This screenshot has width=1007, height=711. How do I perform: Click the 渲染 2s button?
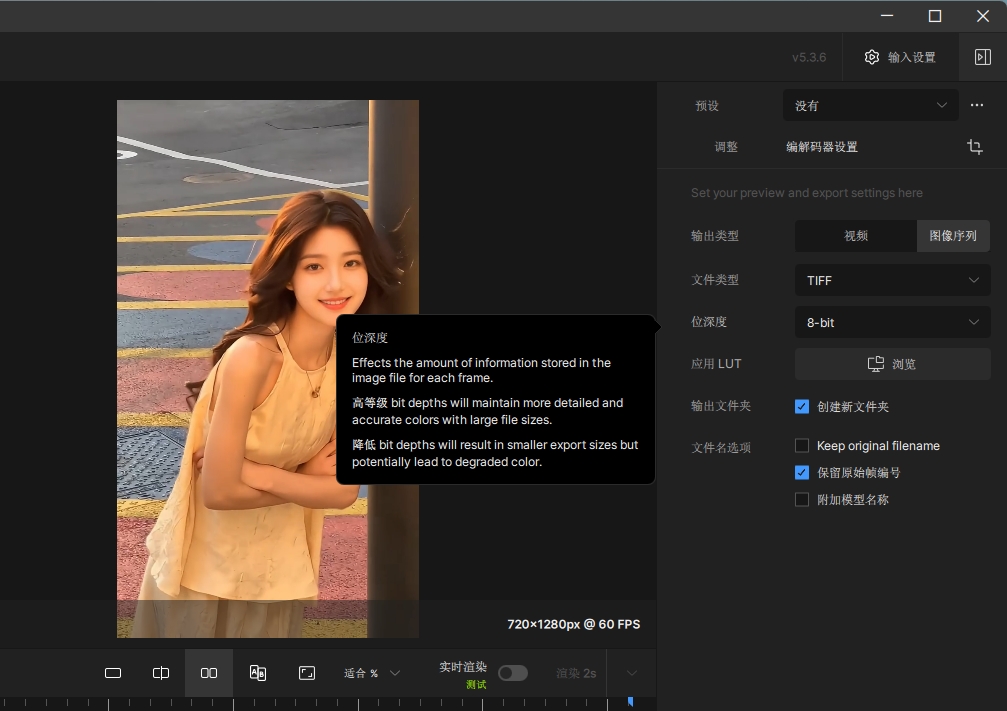575,673
